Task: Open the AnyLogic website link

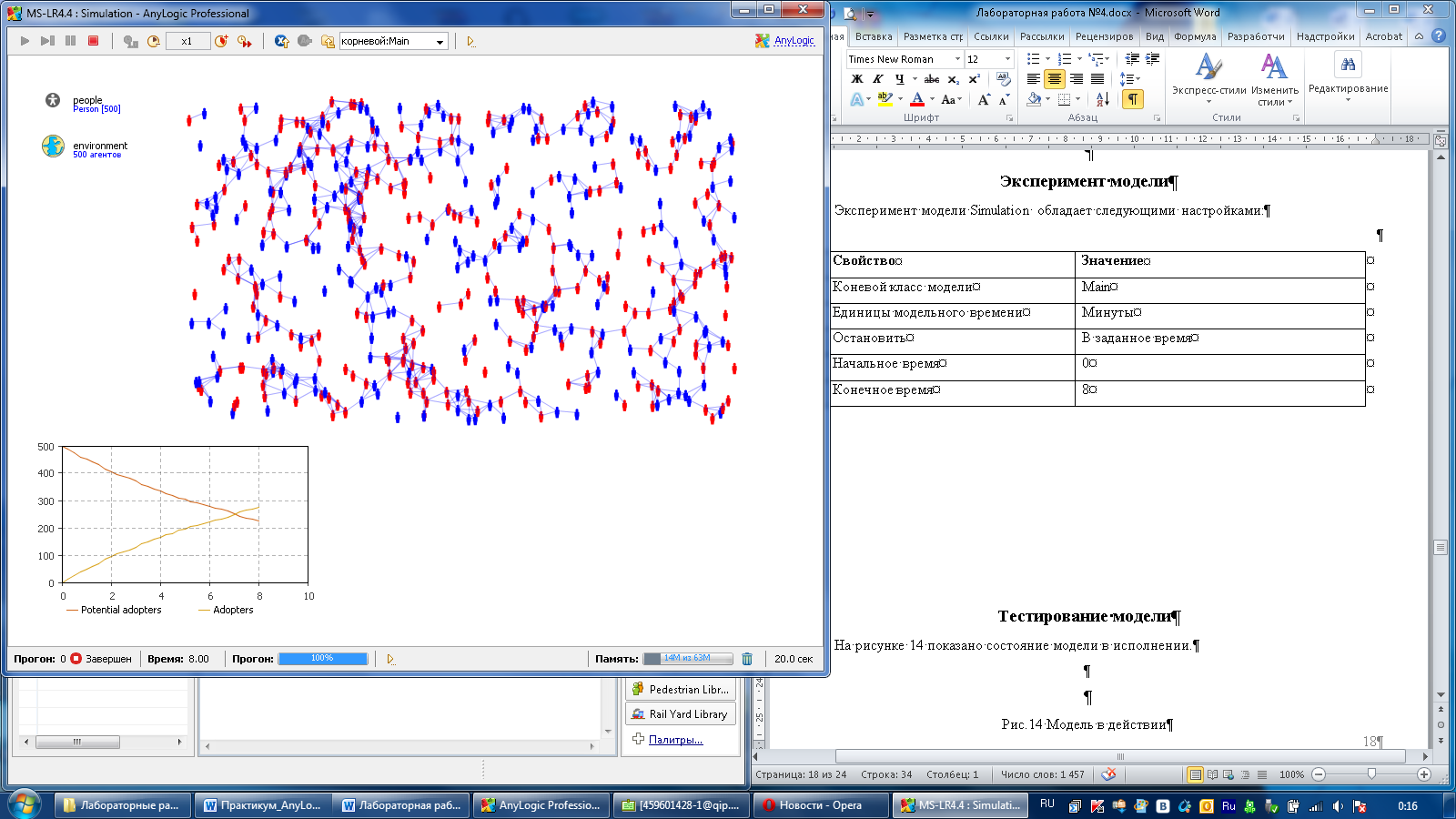Action: pyautogui.click(x=794, y=41)
